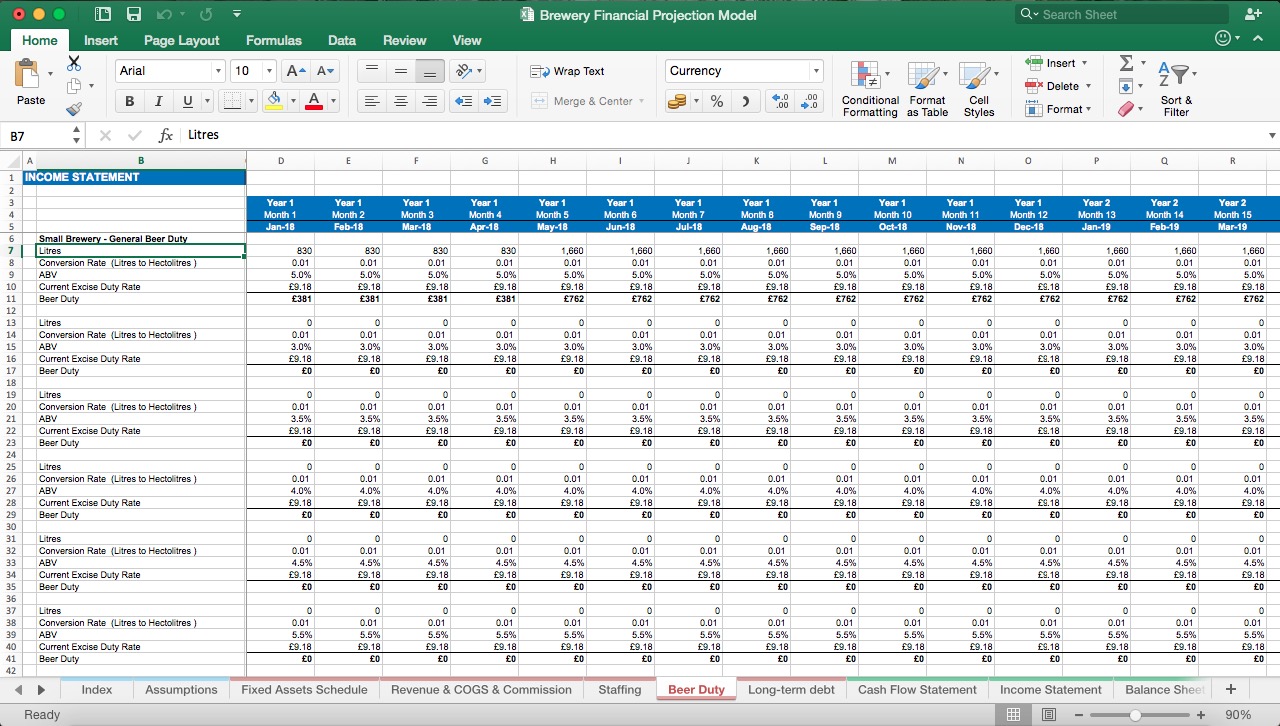Toggle Italic formatting

click(158, 101)
